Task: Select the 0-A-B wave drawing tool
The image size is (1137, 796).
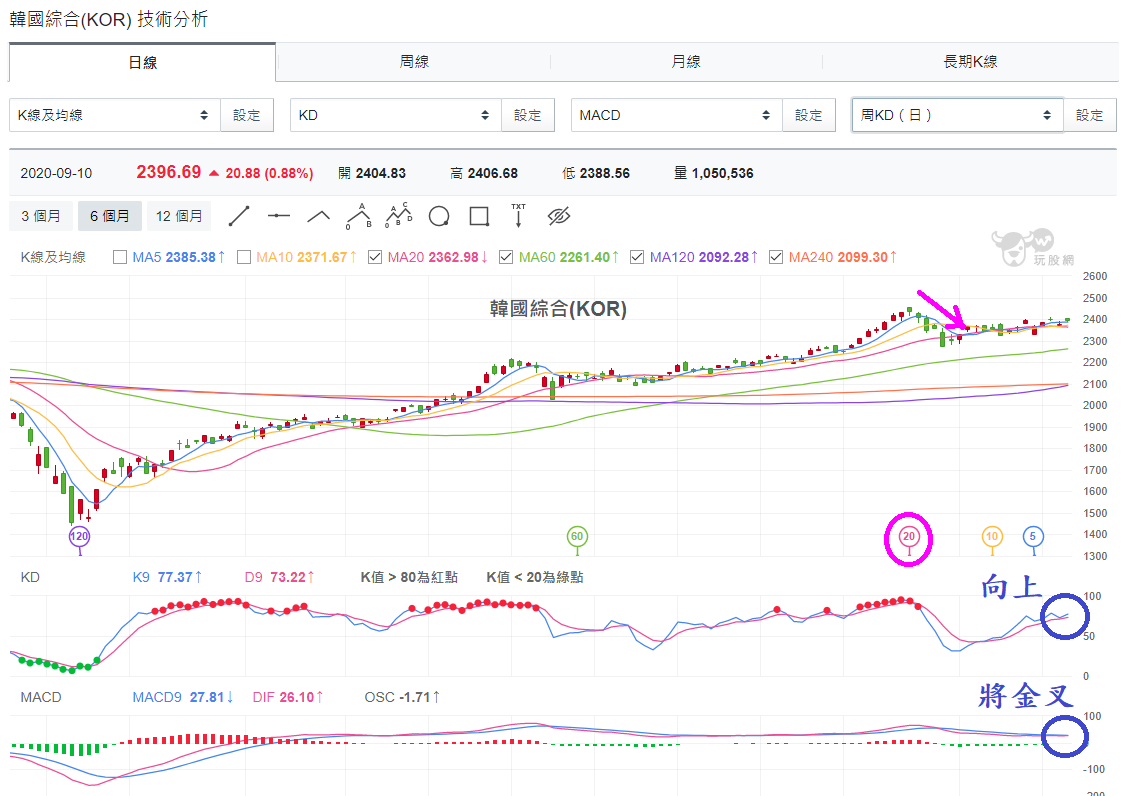Action: tap(359, 216)
